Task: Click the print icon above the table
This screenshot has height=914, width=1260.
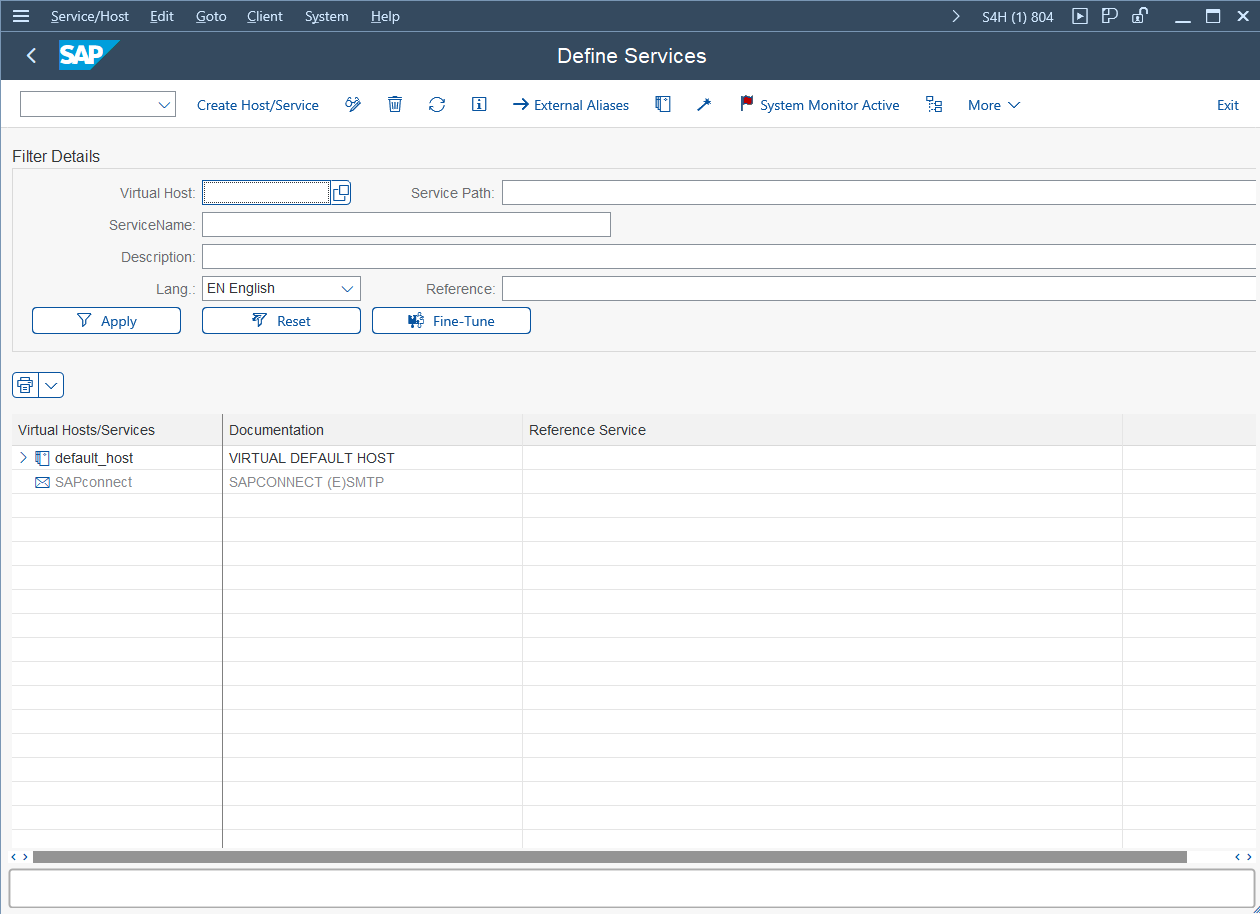Action: click(25, 385)
